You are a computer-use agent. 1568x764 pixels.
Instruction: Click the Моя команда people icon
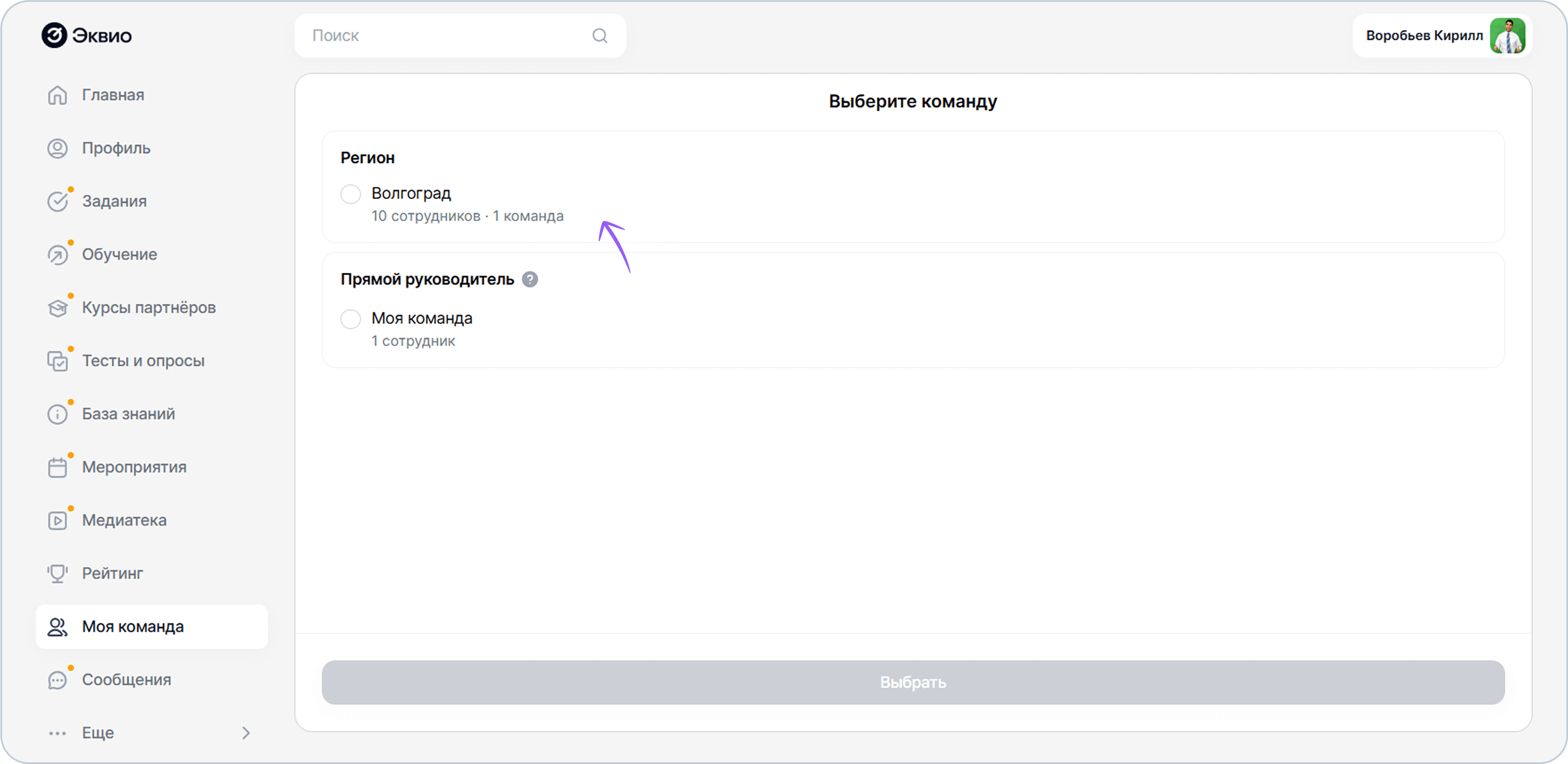pyautogui.click(x=57, y=627)
